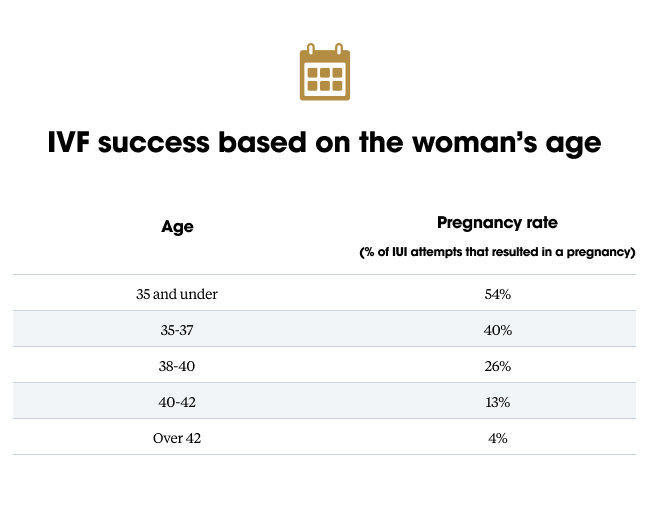Select the Over 42 age cell
This screenshot has width=650, height=511.
click(177, 438)
